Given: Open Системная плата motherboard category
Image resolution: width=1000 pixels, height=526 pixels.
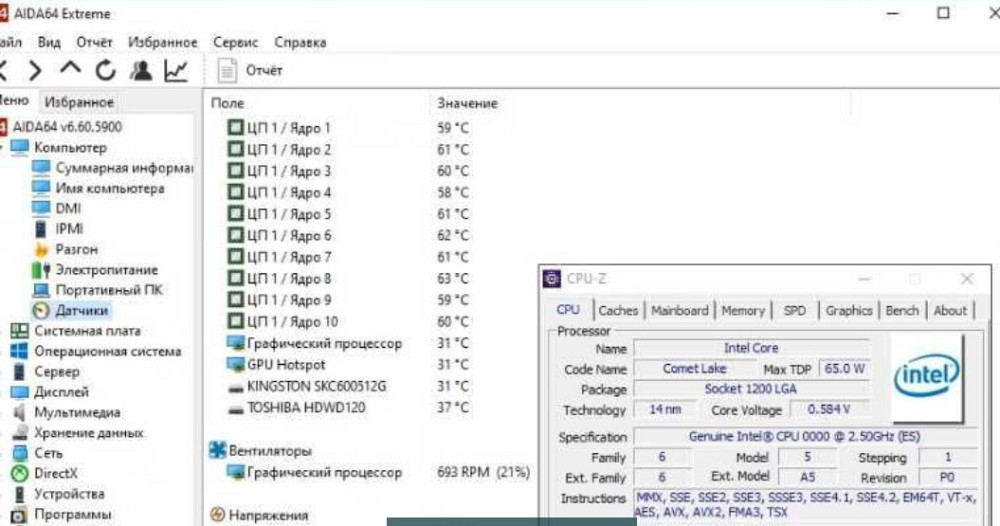Looking at the screenshot, I should point(87,331).
